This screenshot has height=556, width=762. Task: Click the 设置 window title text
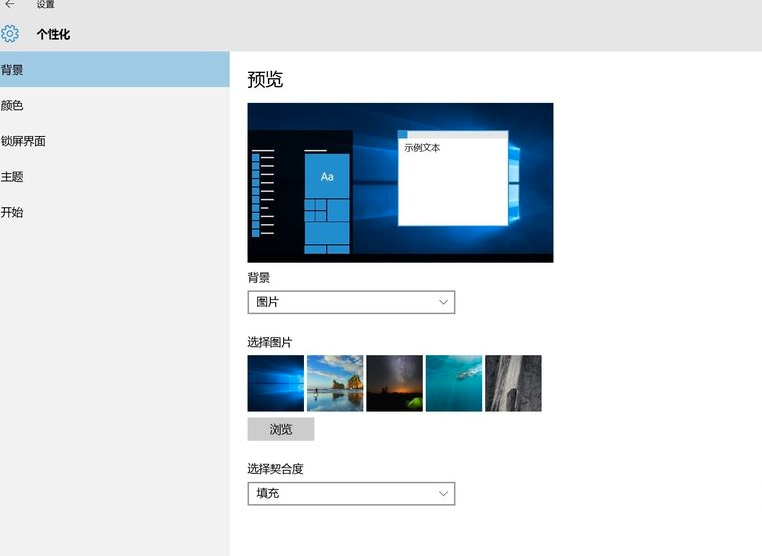pyautogui.click(x=46, y=5)
